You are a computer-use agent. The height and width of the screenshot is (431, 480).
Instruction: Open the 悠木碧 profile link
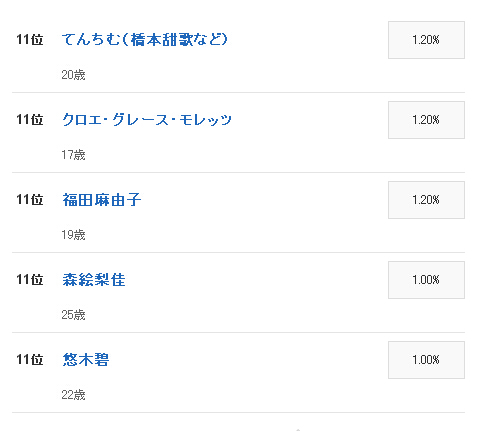(x=86, y=360)
